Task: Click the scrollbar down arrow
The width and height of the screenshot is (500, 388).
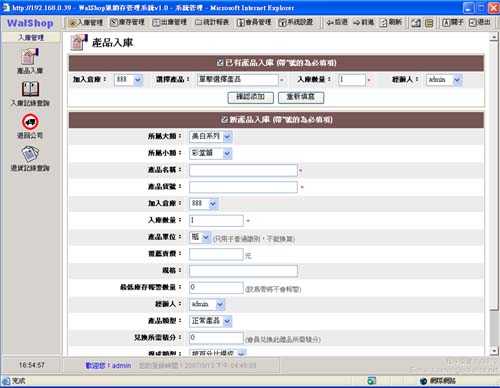Action: pos(494,351)
